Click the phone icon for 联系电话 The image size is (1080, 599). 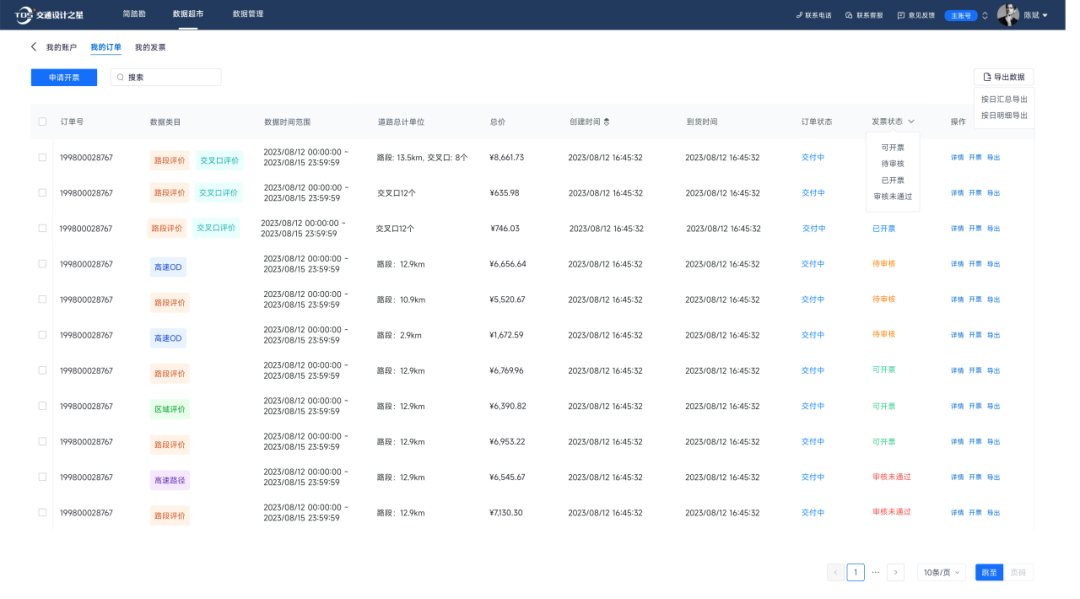pos(798,15)
